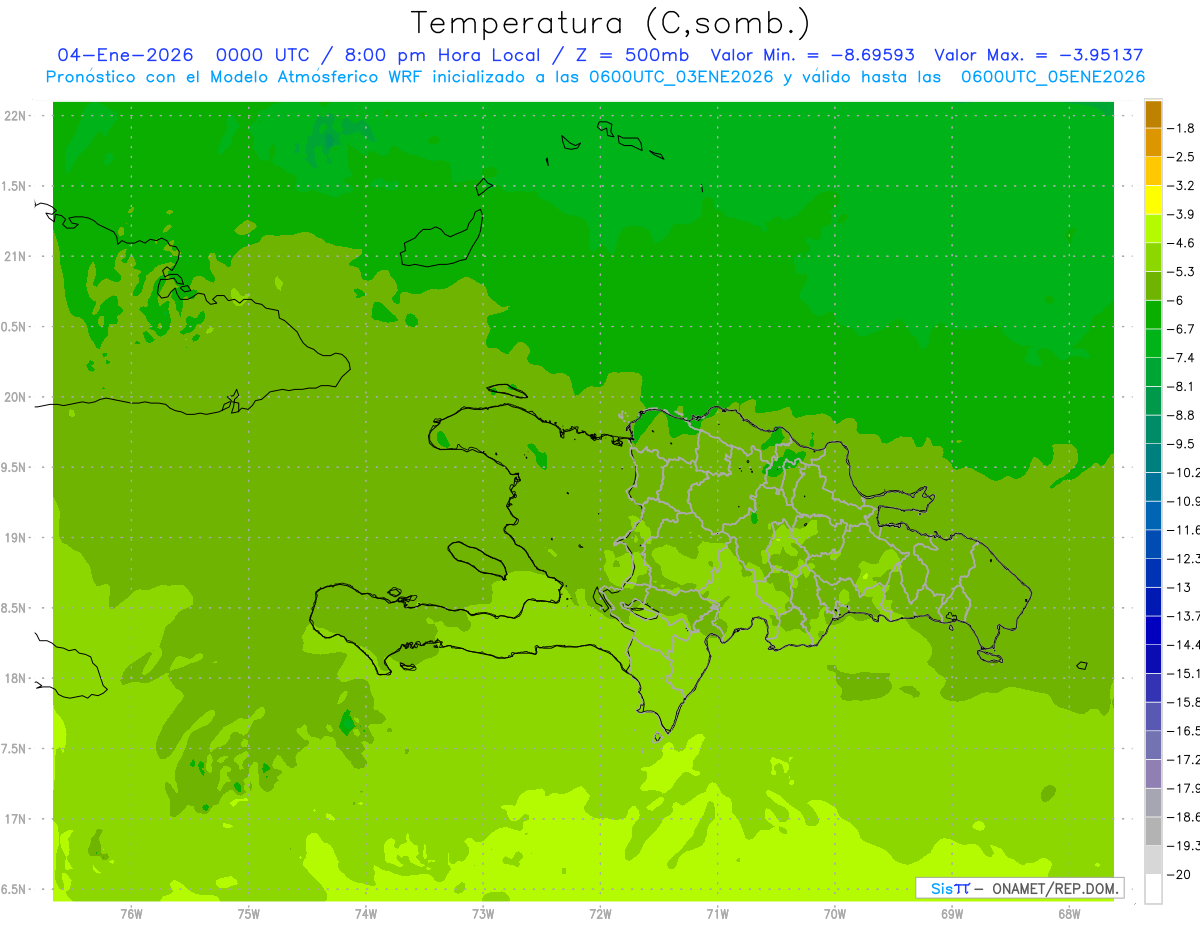Click the "-8.1" colorbar value
Image resolution: width=1200 pixels, height=927 pixels.
pos(1182,387)
